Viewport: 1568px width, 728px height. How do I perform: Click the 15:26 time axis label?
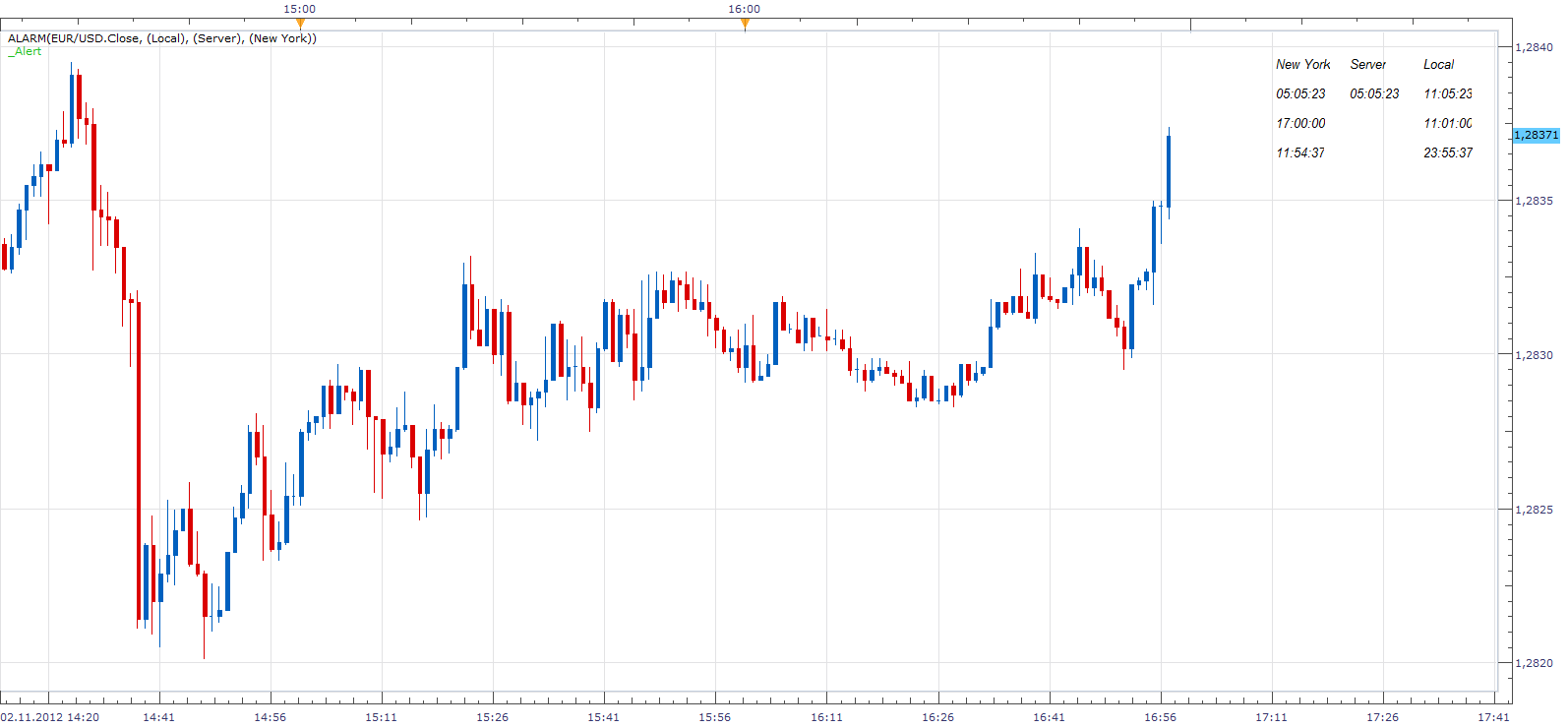pyautogui.click(x=492, y=717)
